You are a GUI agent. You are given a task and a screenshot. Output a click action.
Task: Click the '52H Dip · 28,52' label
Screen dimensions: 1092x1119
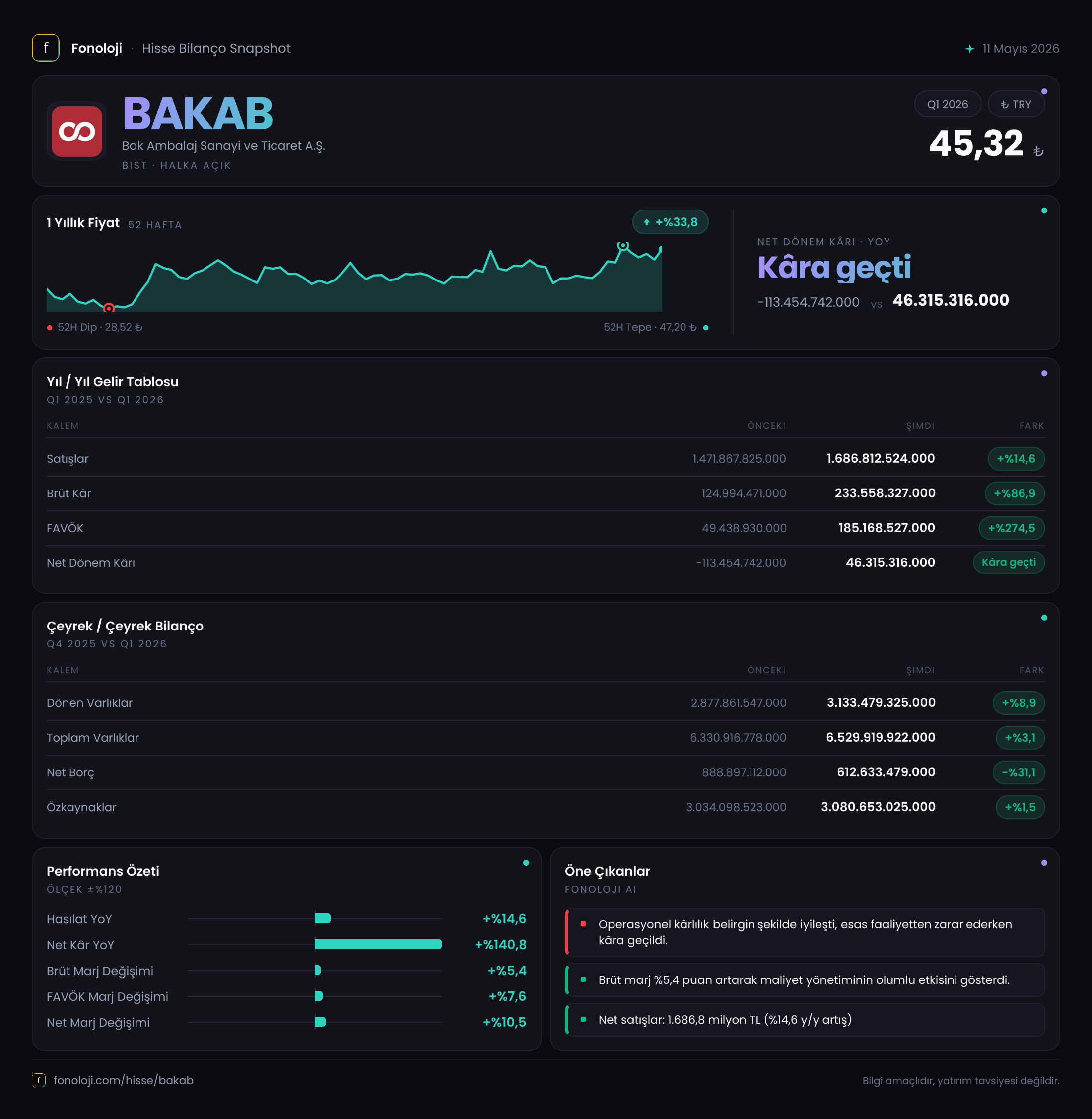point(100,327)
